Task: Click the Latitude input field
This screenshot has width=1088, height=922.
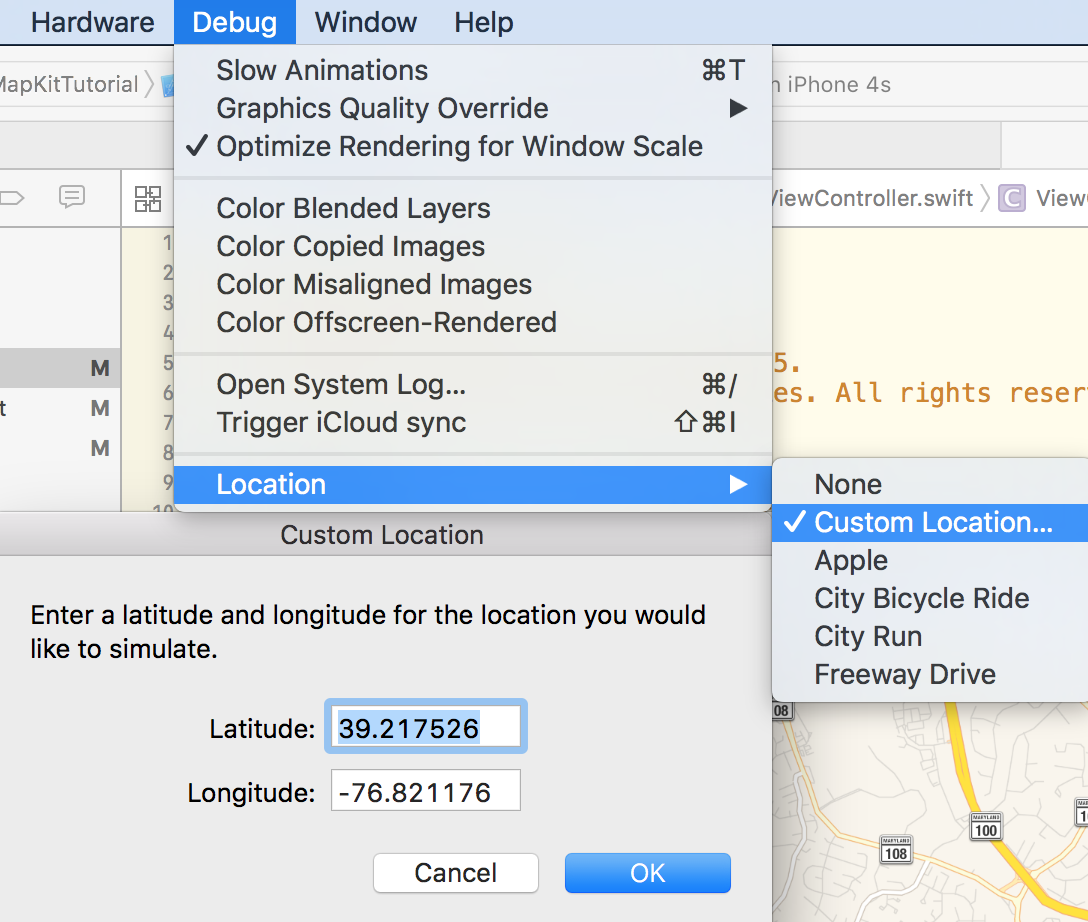Action: pos(425,726)
